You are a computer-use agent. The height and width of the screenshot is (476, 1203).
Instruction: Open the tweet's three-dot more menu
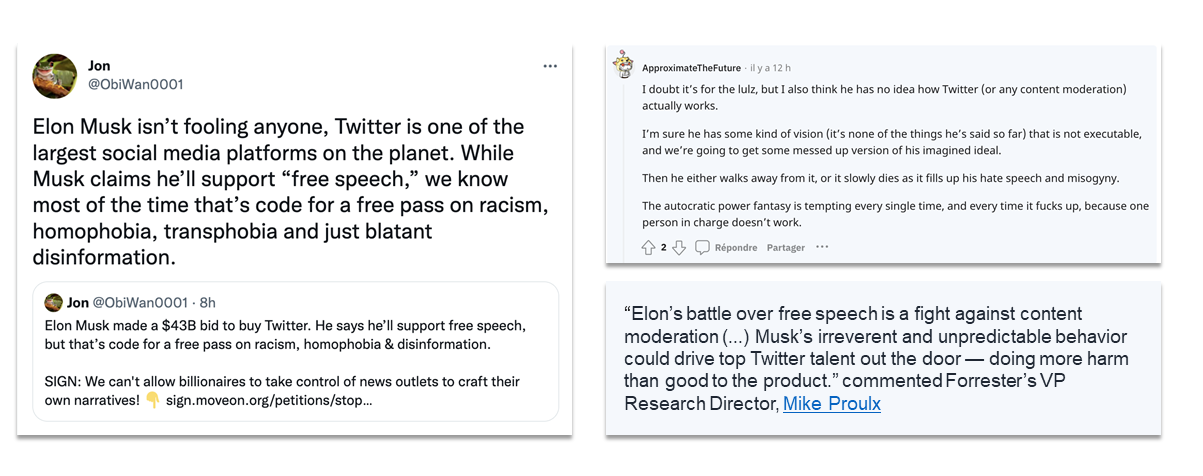click(x=550, y=66)
